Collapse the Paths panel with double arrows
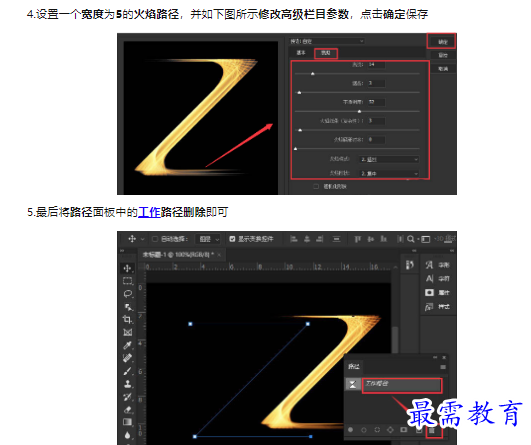The image size is (531, 445). 435,357
